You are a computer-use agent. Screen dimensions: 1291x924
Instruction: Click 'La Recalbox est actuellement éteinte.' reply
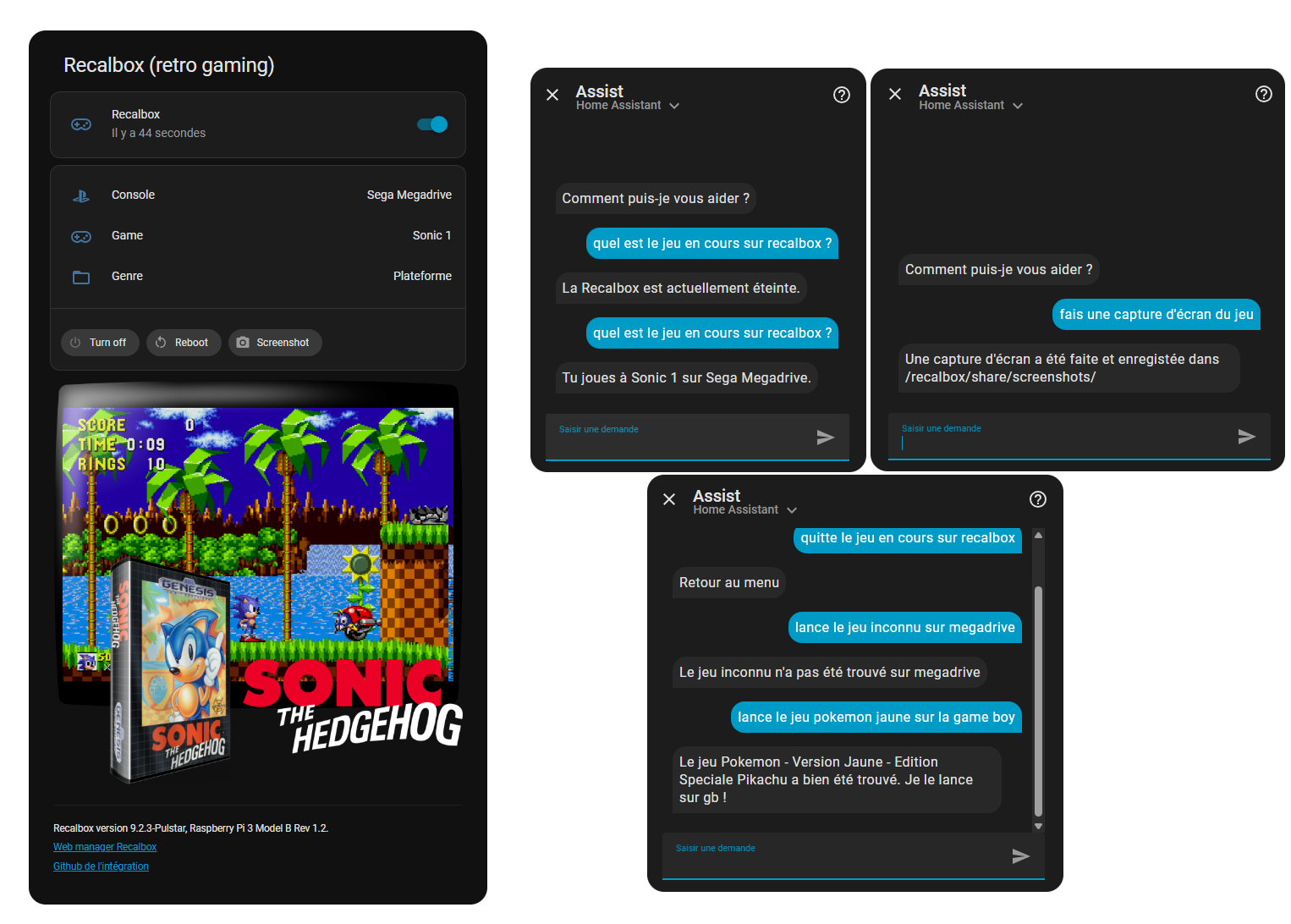click(680, 289)
